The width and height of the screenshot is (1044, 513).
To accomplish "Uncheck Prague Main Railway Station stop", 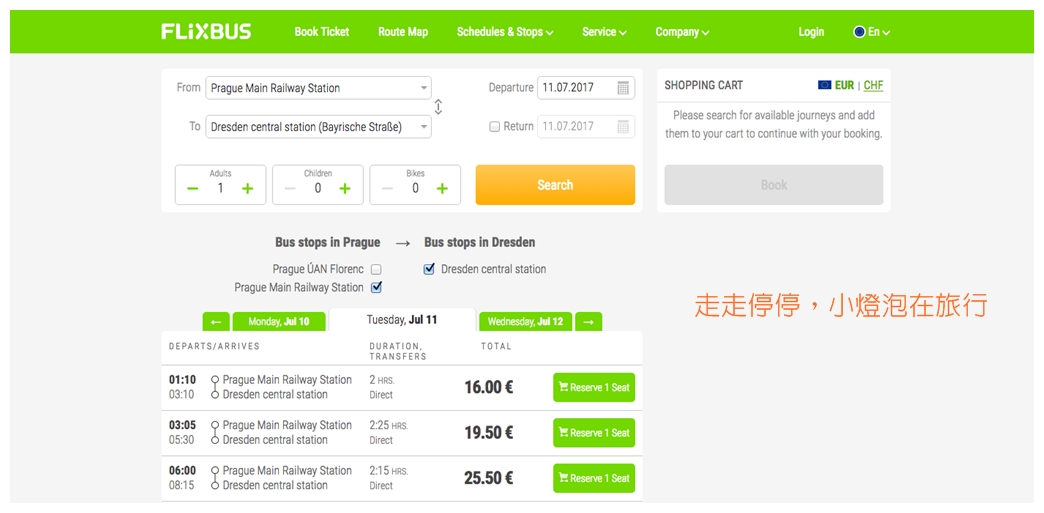I will [376, 288].
